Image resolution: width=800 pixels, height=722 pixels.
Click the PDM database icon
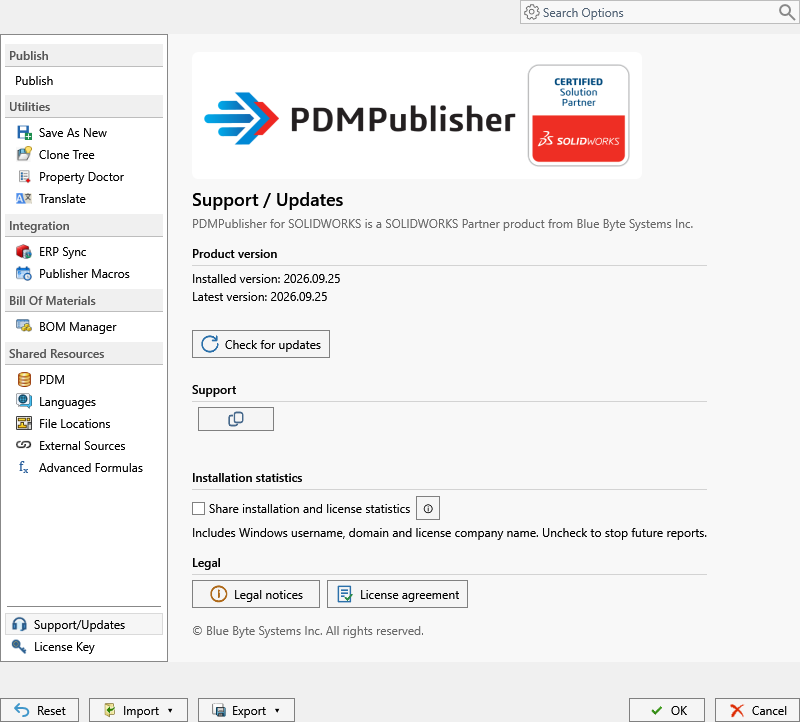(24, 380)
